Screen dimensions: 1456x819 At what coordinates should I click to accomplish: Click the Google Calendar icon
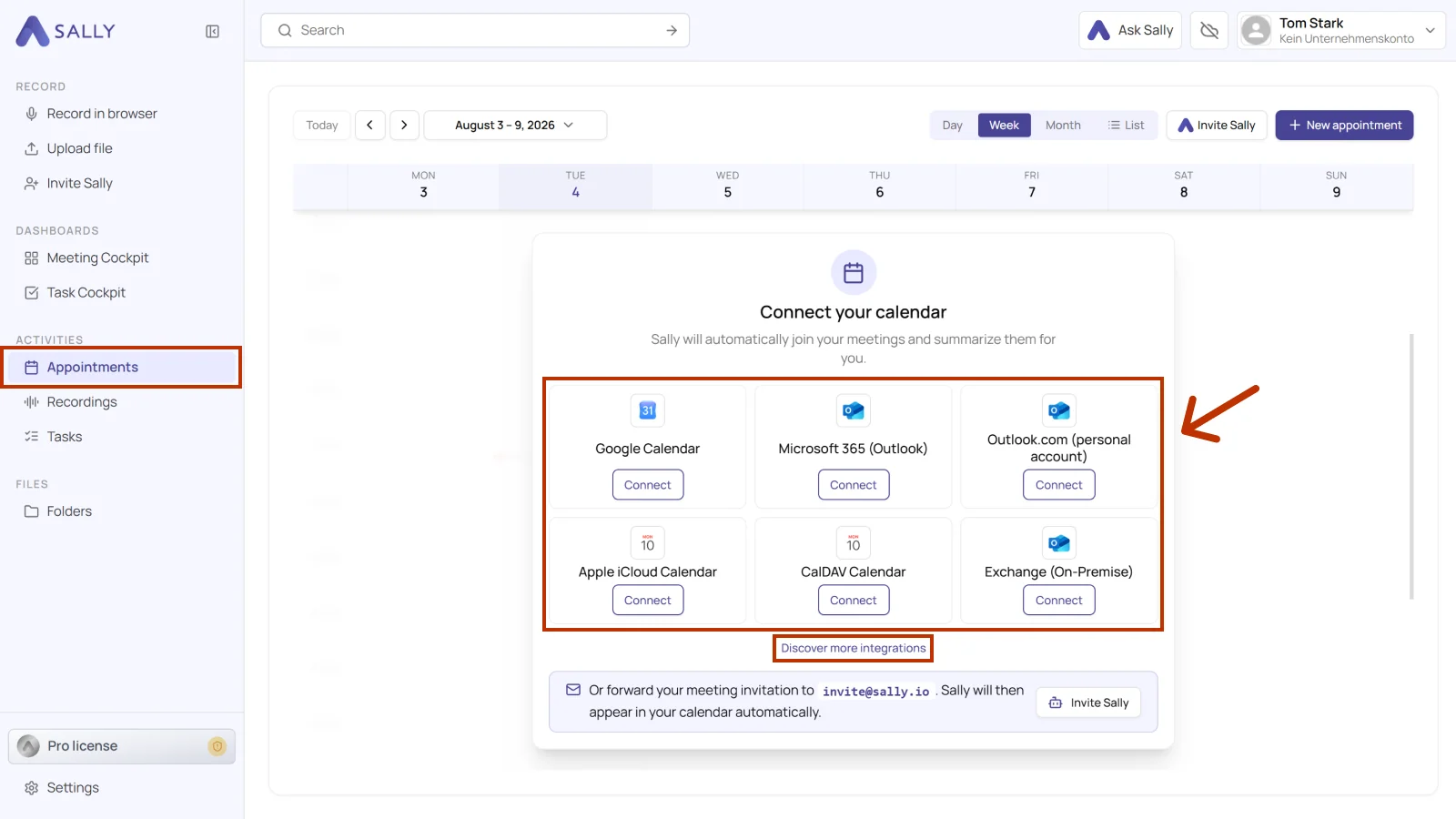coord(648,410)
